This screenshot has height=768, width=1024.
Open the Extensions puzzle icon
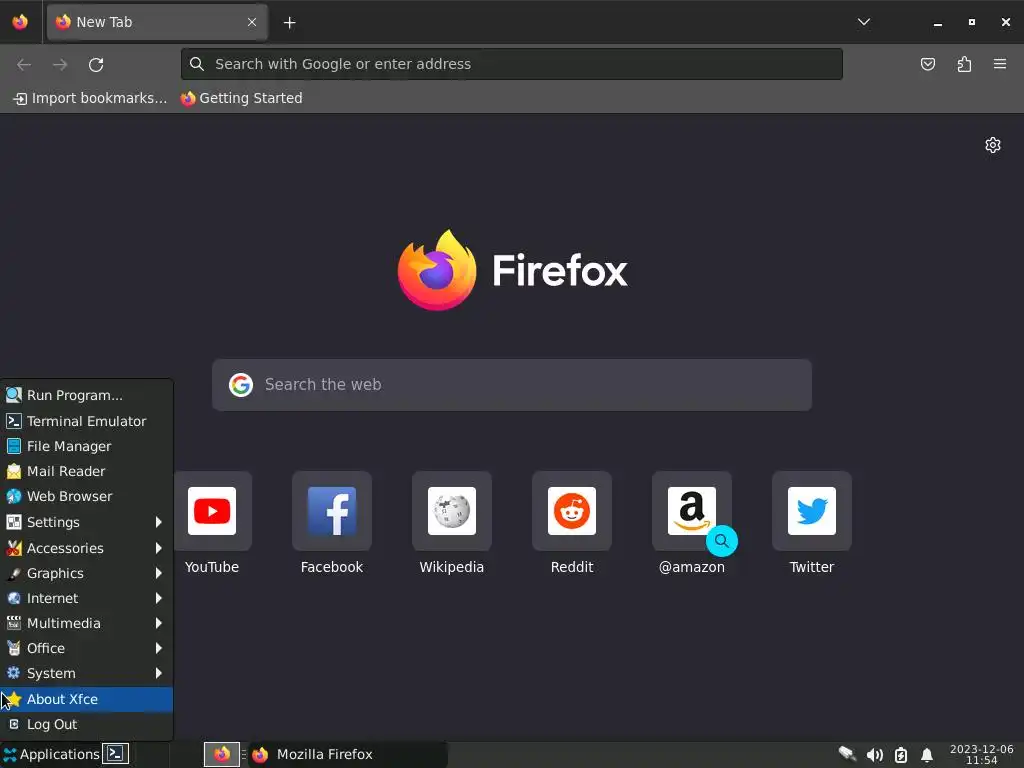point(964,64)
